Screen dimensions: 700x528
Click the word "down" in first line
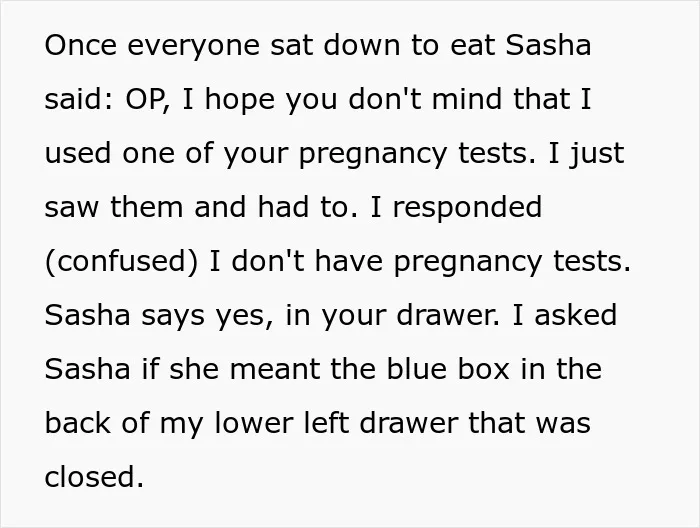pos(362,45)
